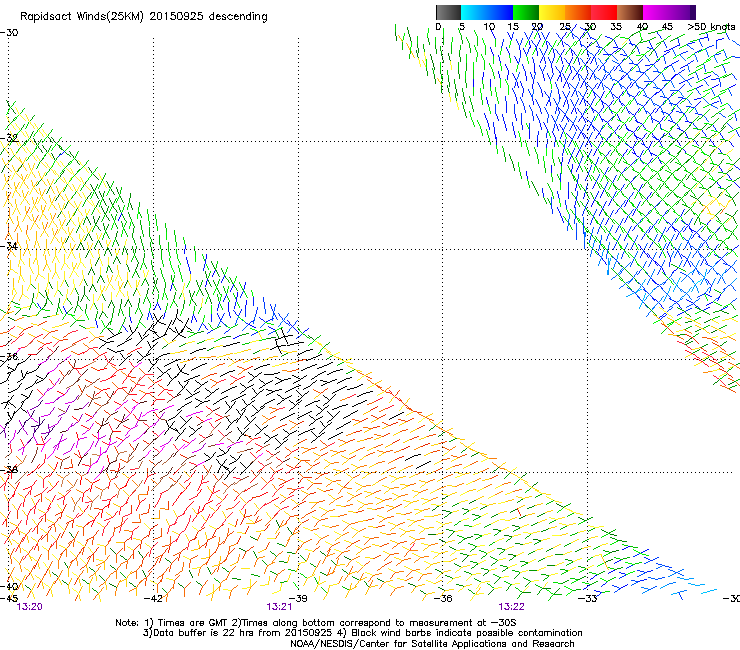Screen dimensions: 740x650
Task: Click the title 'Rapidsact Winds(25KM) 20150925 descending'
Action: tap(143, 17)
